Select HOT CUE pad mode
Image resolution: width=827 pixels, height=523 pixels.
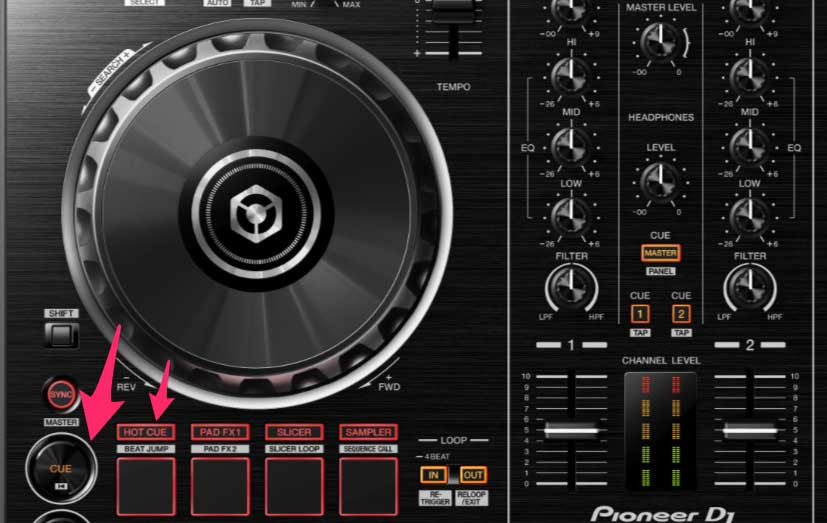click(146, 432)
